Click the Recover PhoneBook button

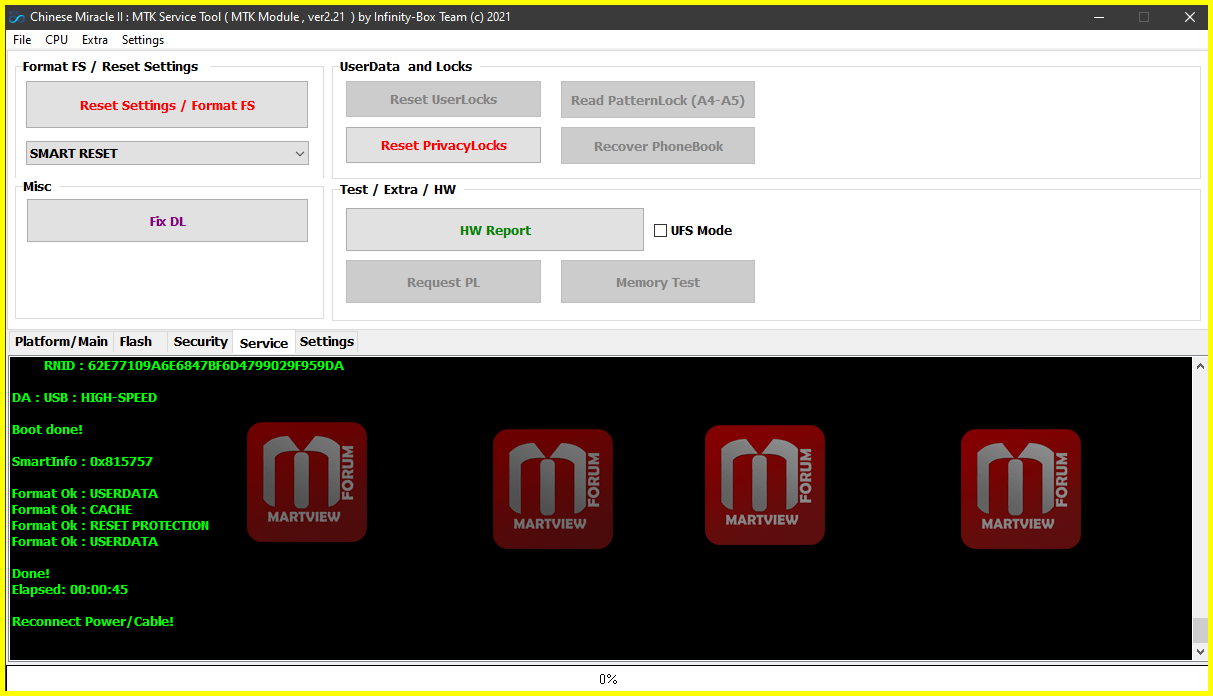[x=658, y=146]
